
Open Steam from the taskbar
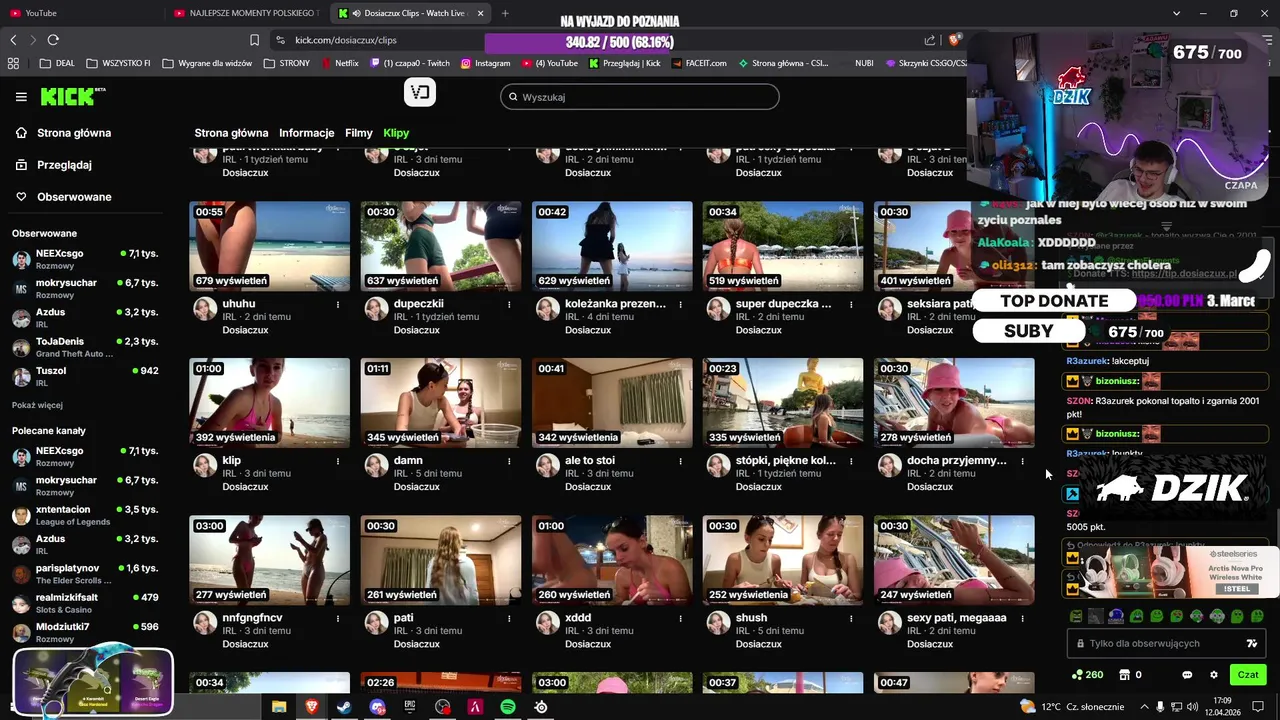pyautogui.click(x=344, y=707)
